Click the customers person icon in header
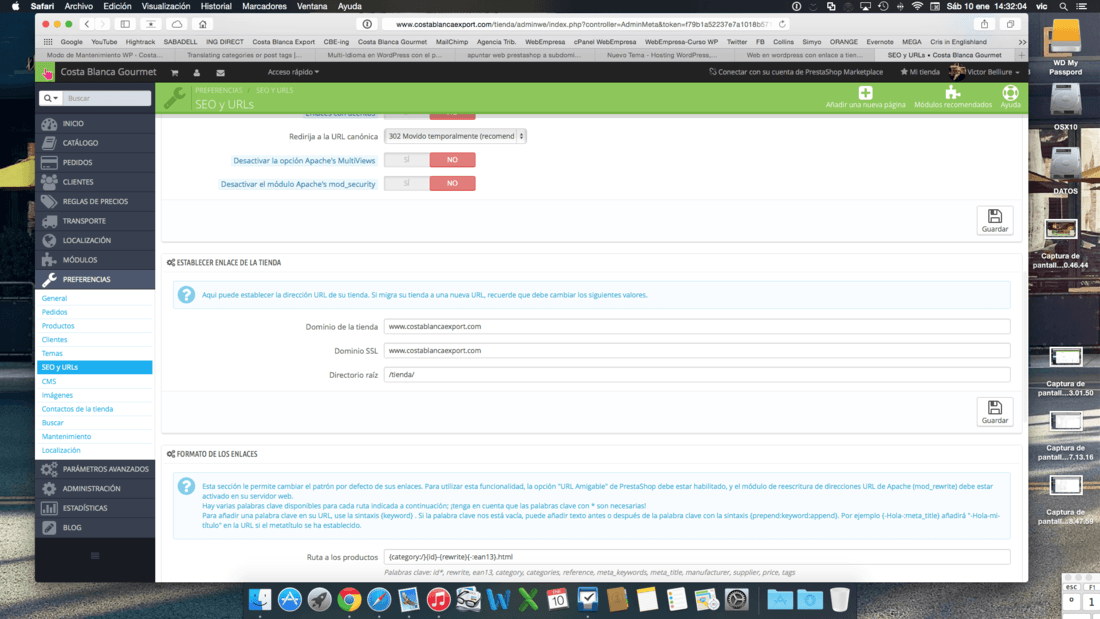The width and height of the screenshot is (1100, 619). 196,72
